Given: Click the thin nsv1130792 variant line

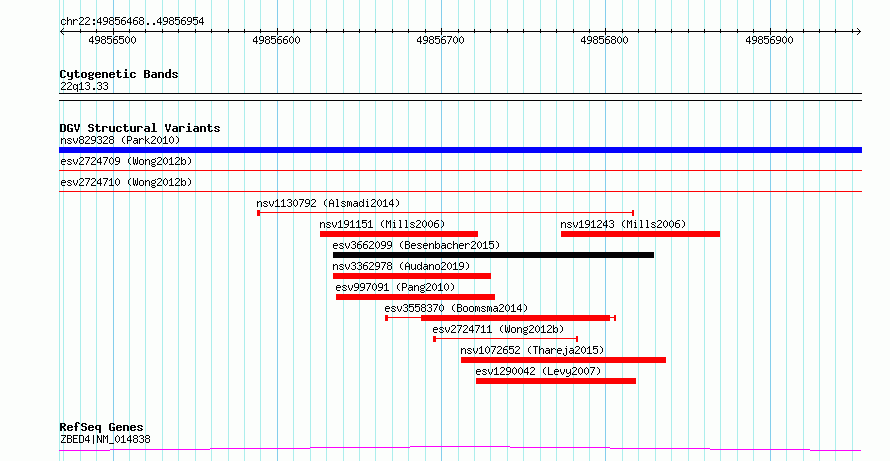Looking at the screenshot, I should tap(446, 213).
